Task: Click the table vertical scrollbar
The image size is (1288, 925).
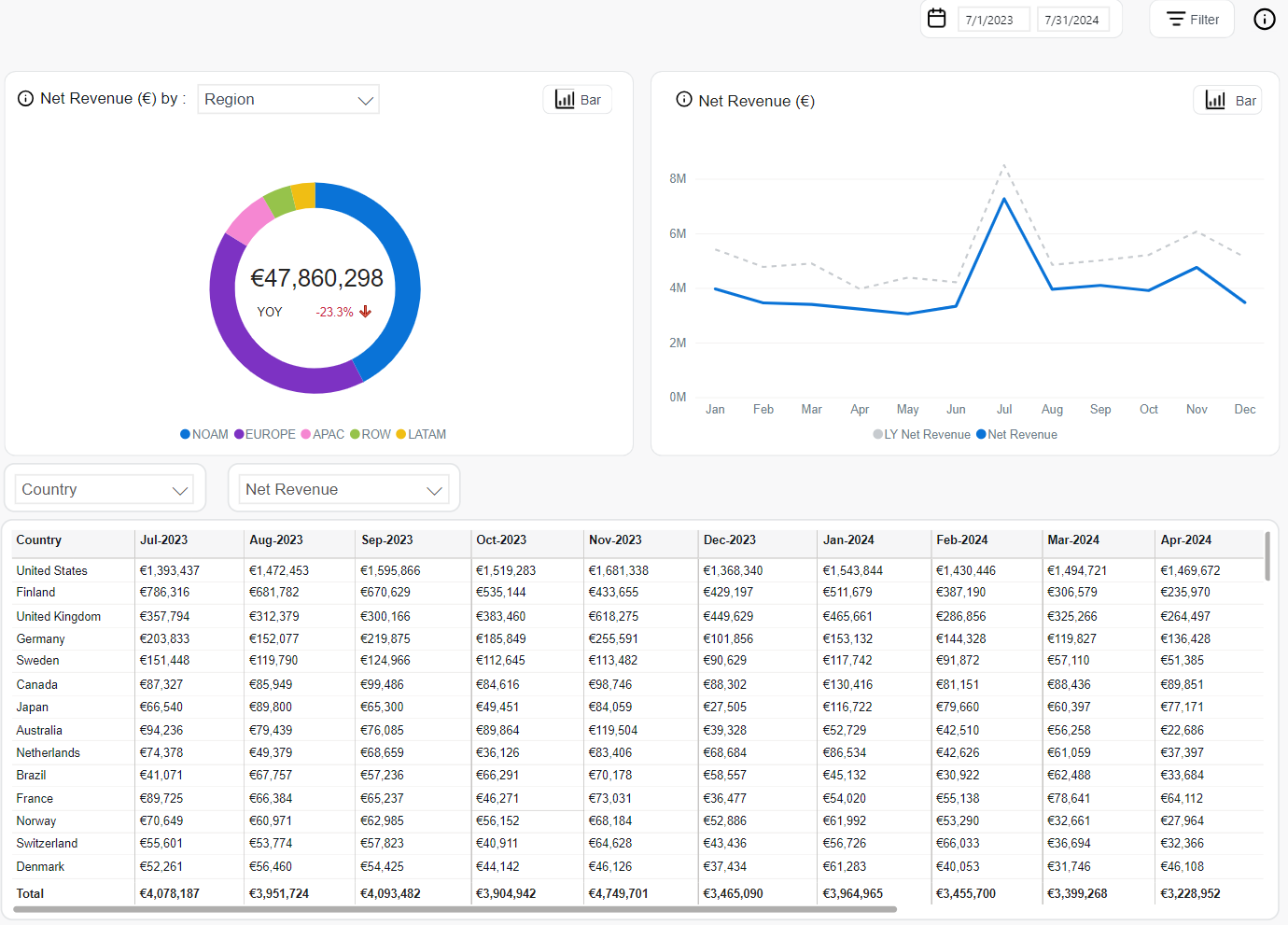Action: pos(1267,556)
